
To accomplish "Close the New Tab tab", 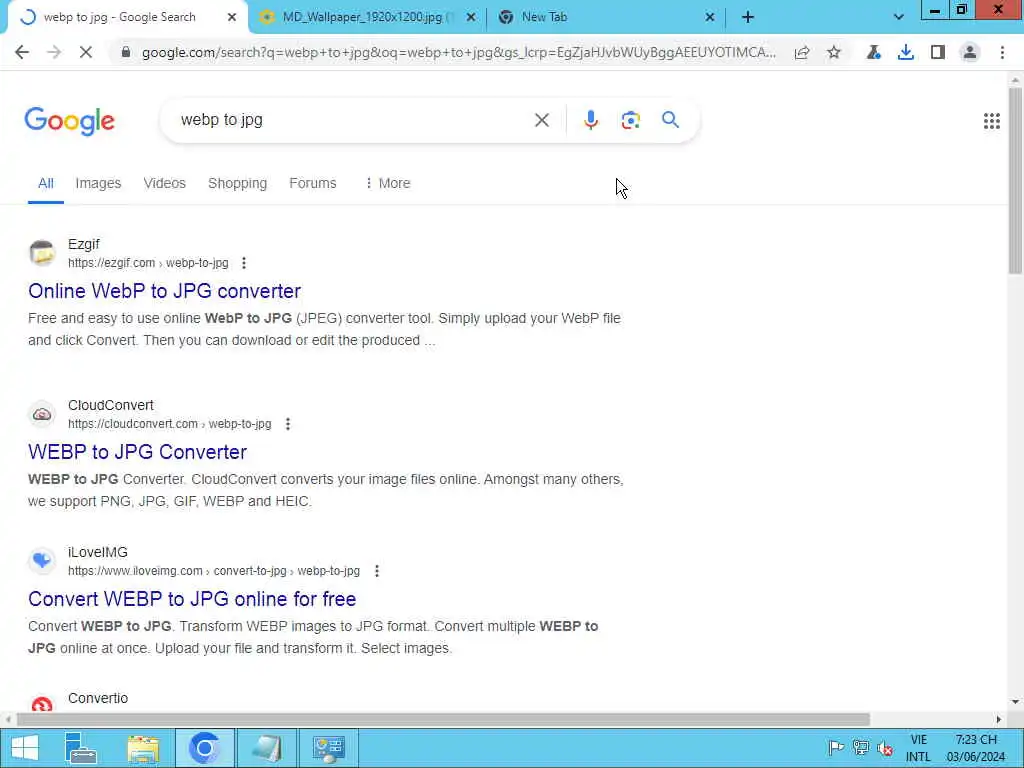I will (710, 18).
